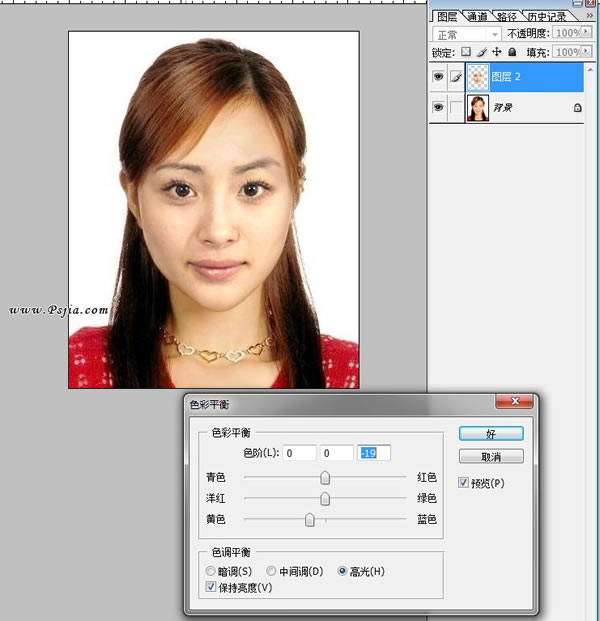This screenshot has width=600, height=621.
Task: Select the 高光(H) radio button
Action: pyautogui.click(x=342, y=571)
